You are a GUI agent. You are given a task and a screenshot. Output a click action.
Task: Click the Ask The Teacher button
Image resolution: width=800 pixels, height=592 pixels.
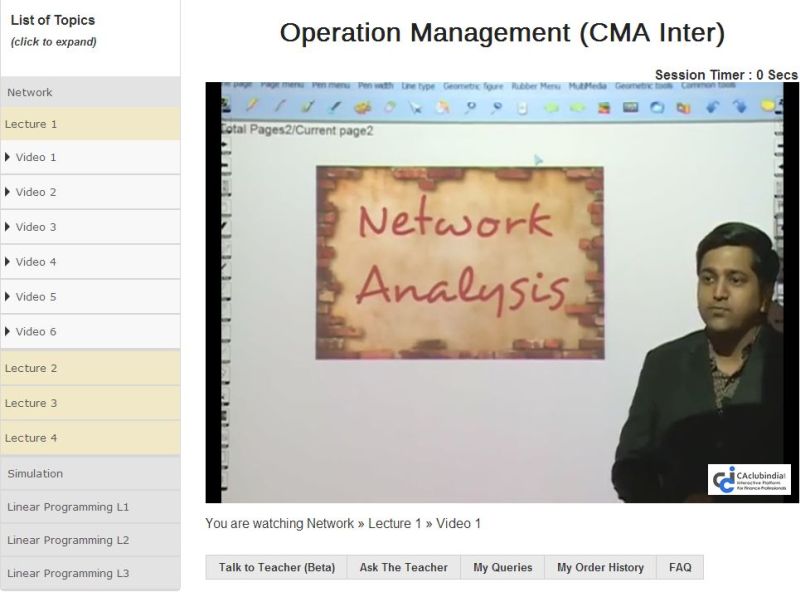(x=404, y=567)
